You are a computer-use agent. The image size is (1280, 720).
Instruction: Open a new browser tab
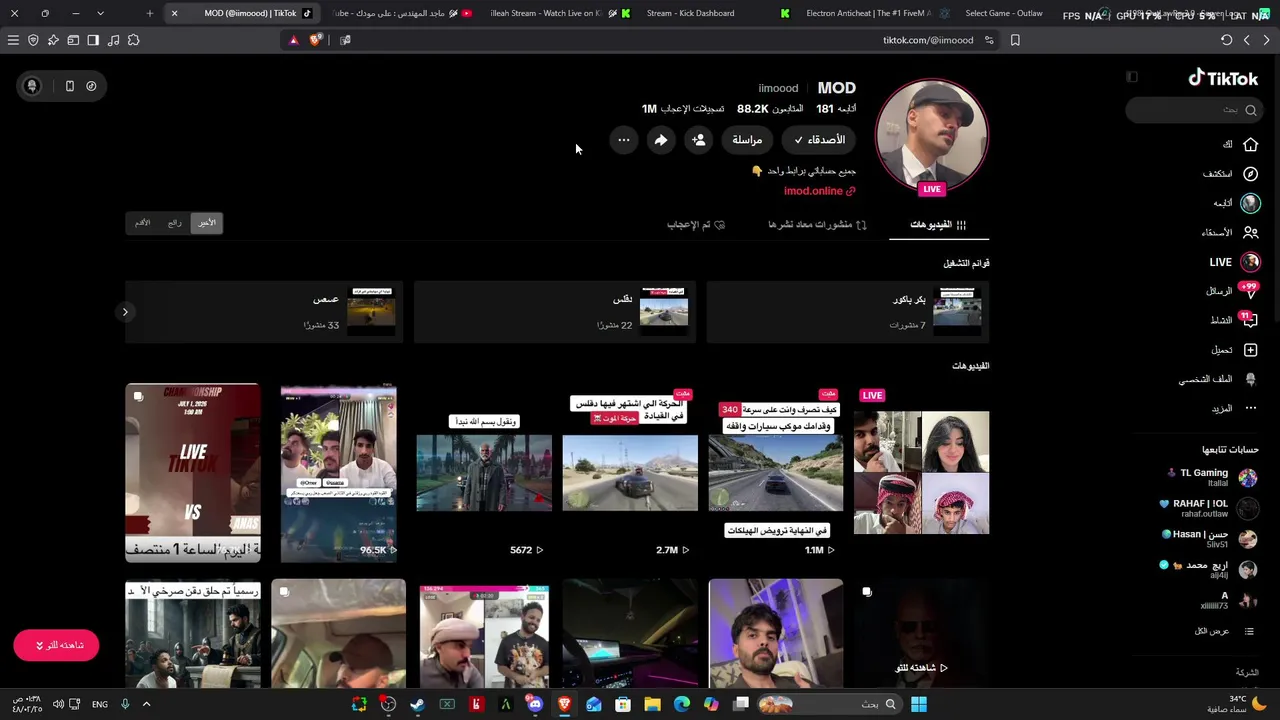tap(149, 13)
